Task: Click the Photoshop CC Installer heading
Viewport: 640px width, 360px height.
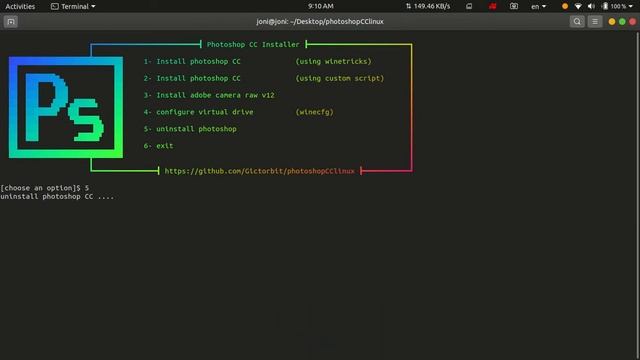Action: pyautogui.click(x=253, y=44)
